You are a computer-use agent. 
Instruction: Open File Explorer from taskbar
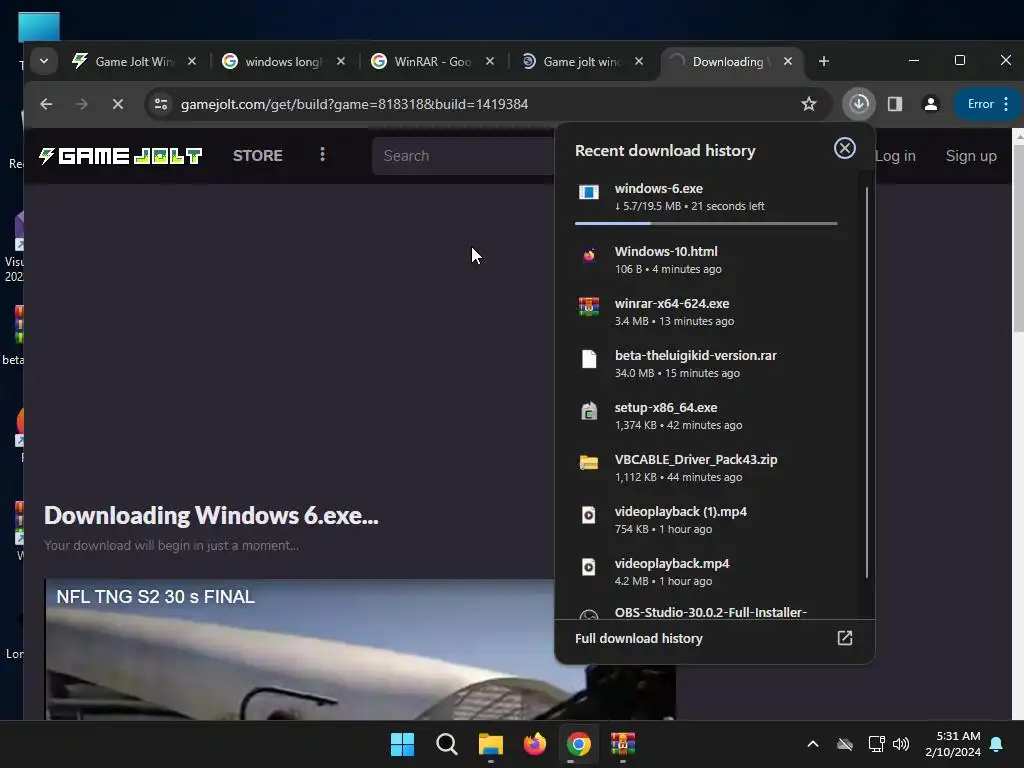490,744
